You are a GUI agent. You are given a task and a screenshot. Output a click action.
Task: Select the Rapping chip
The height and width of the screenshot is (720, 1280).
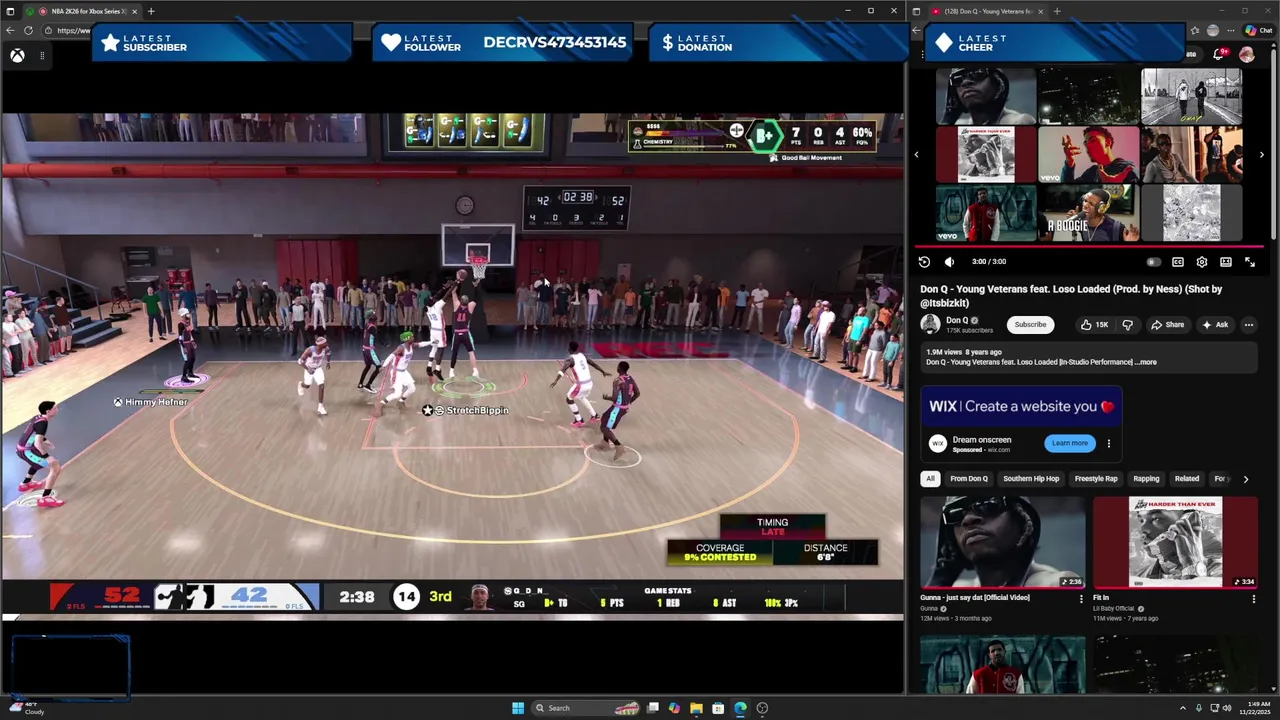pyautogui.click(x=1146, y=478)
